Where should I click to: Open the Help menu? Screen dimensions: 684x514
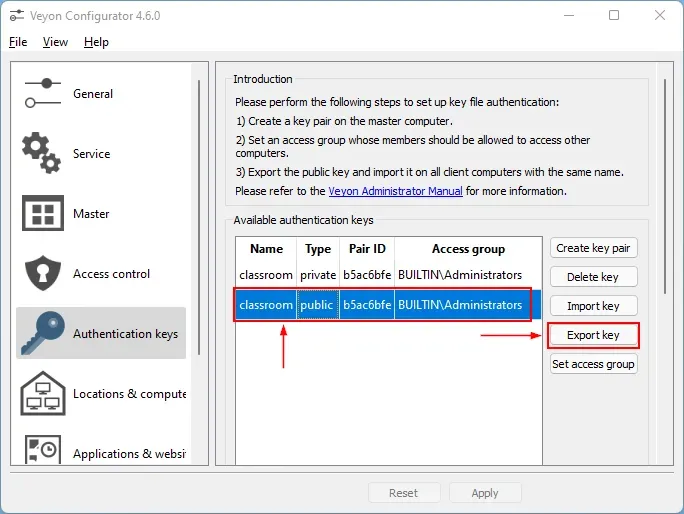click(x=96, y=42)
